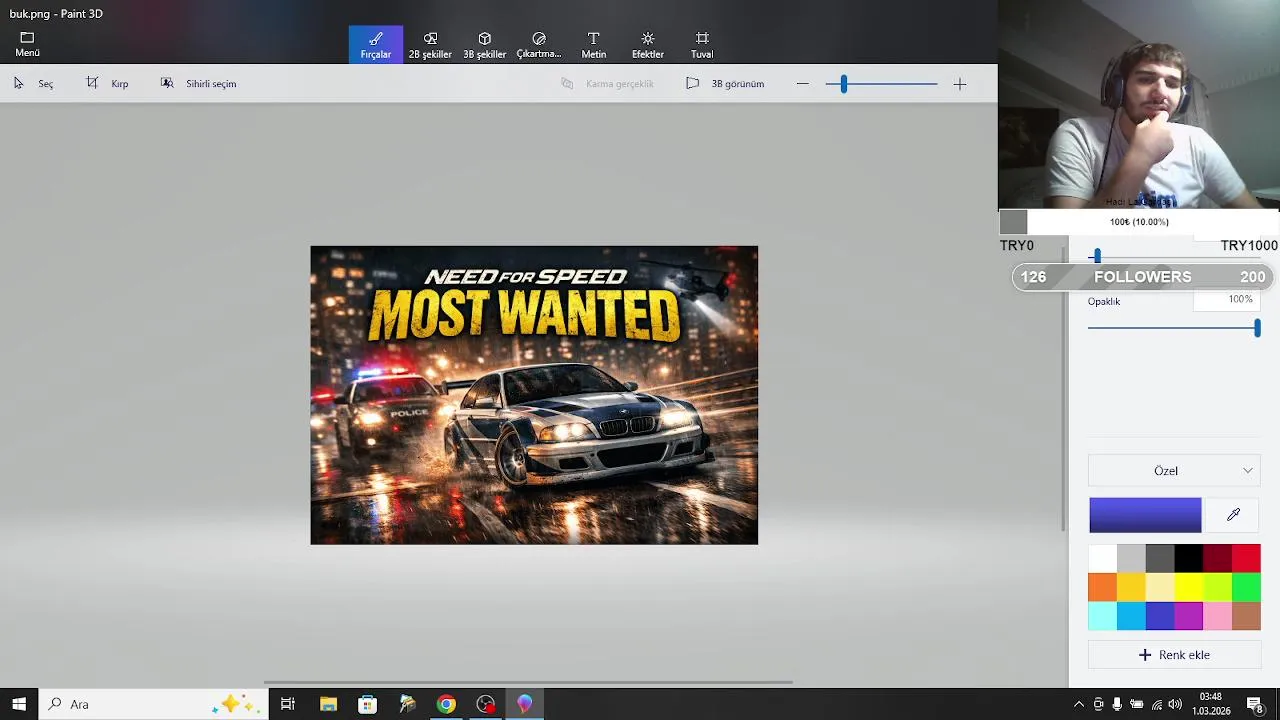Pick the red color swatch
The image size is (1280, 720).
point(1247,558)
